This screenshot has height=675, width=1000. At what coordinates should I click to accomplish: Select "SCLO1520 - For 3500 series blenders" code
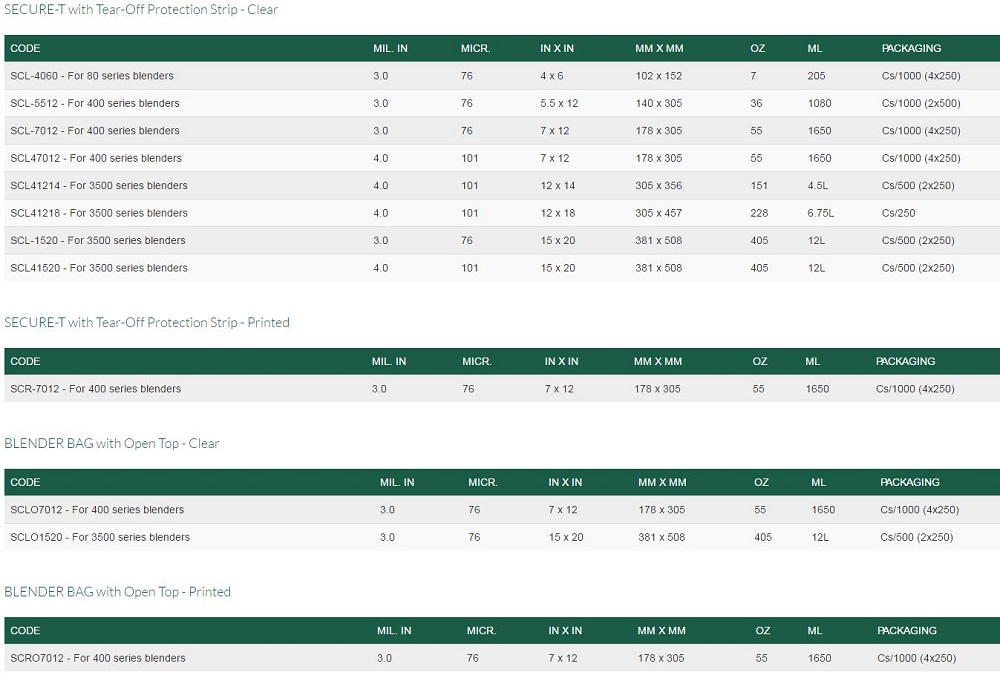(100, 538)
